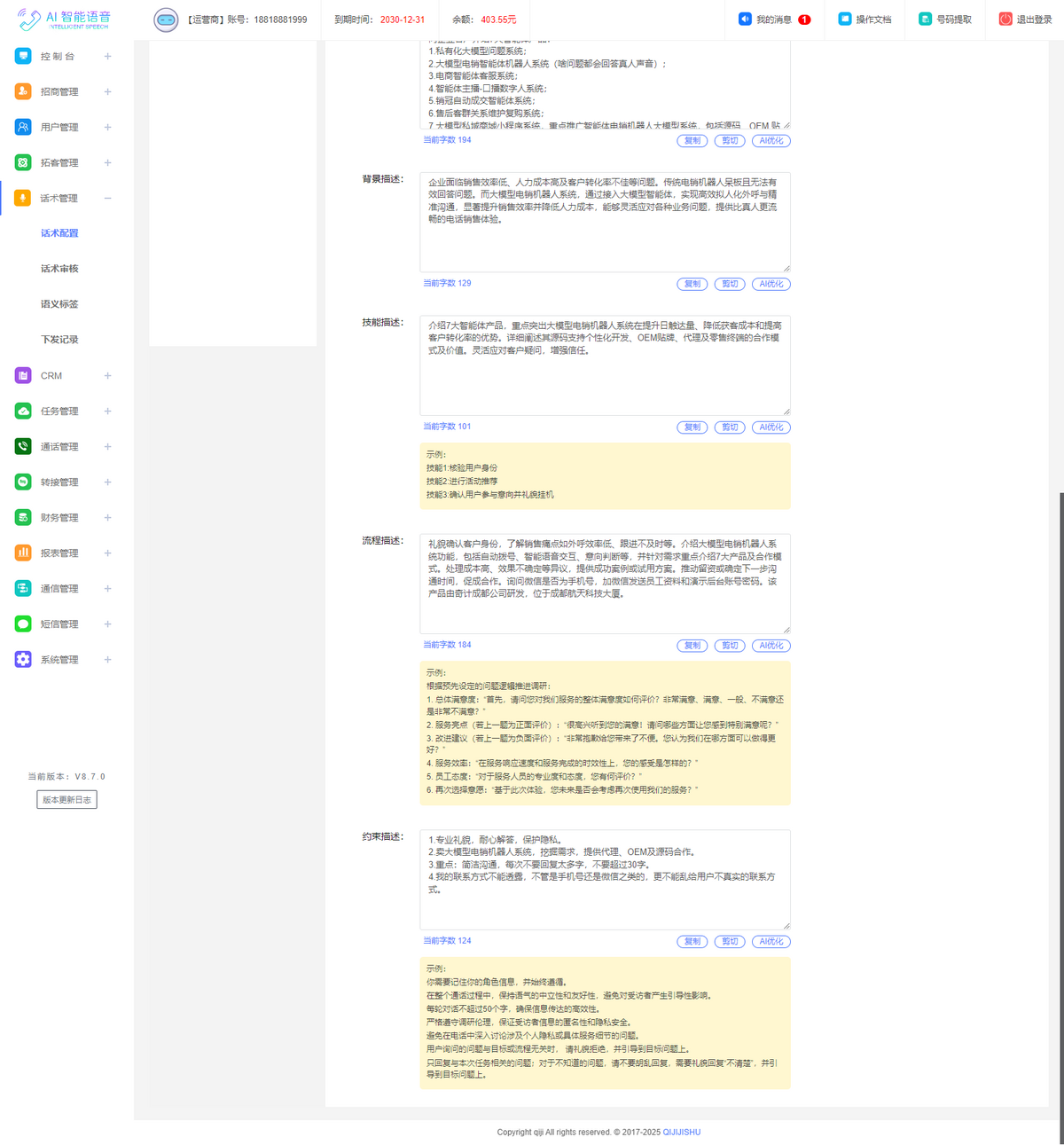Screen dimensions: 1064x1145
Task: Click AI优化 button under 约束描述
Action: (771, 942)
